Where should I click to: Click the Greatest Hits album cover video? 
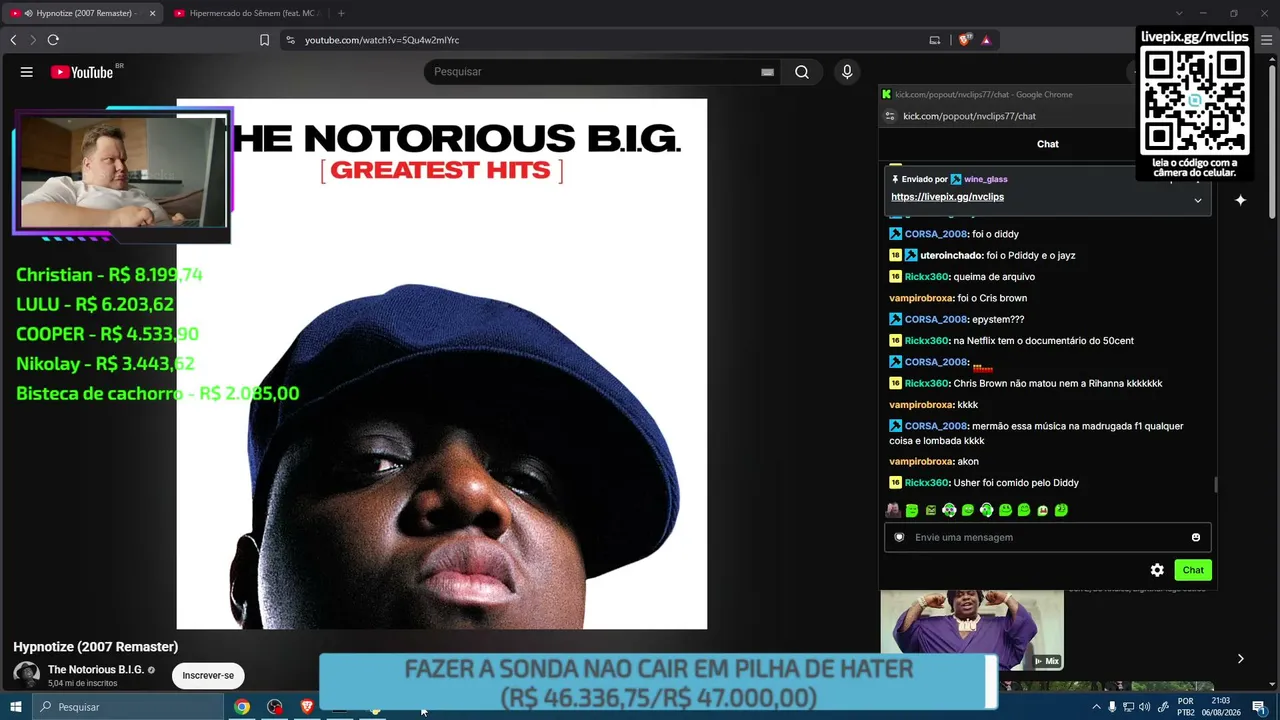pos(442,364)
